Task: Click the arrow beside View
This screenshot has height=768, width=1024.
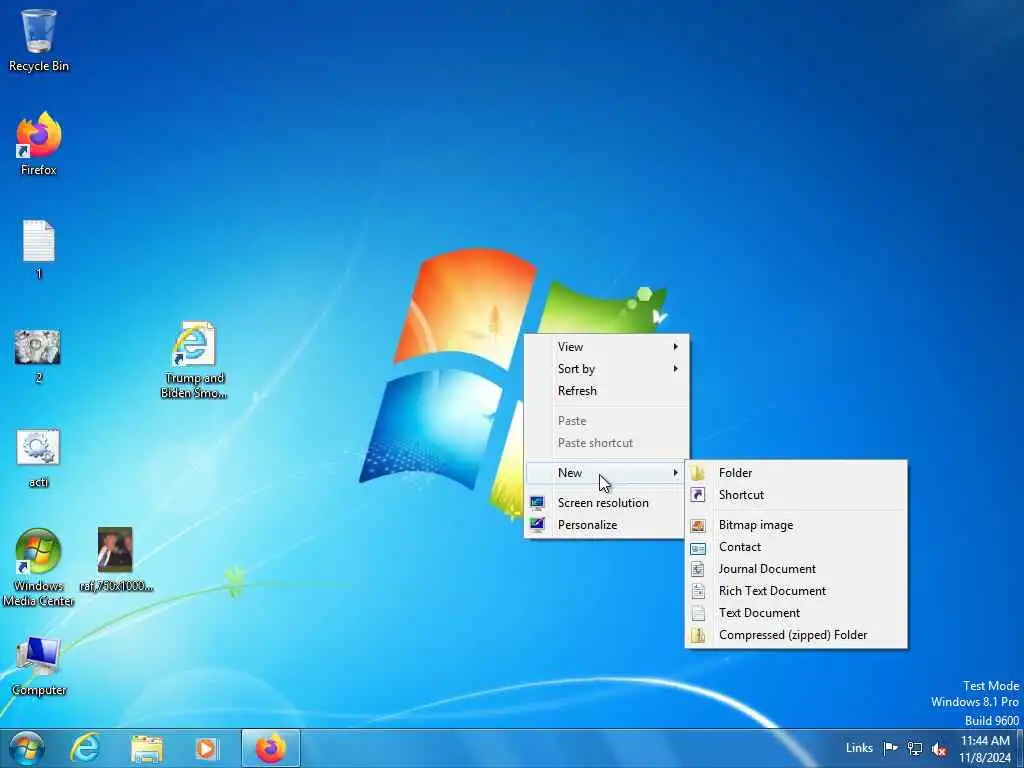Action: coord(676,347)
